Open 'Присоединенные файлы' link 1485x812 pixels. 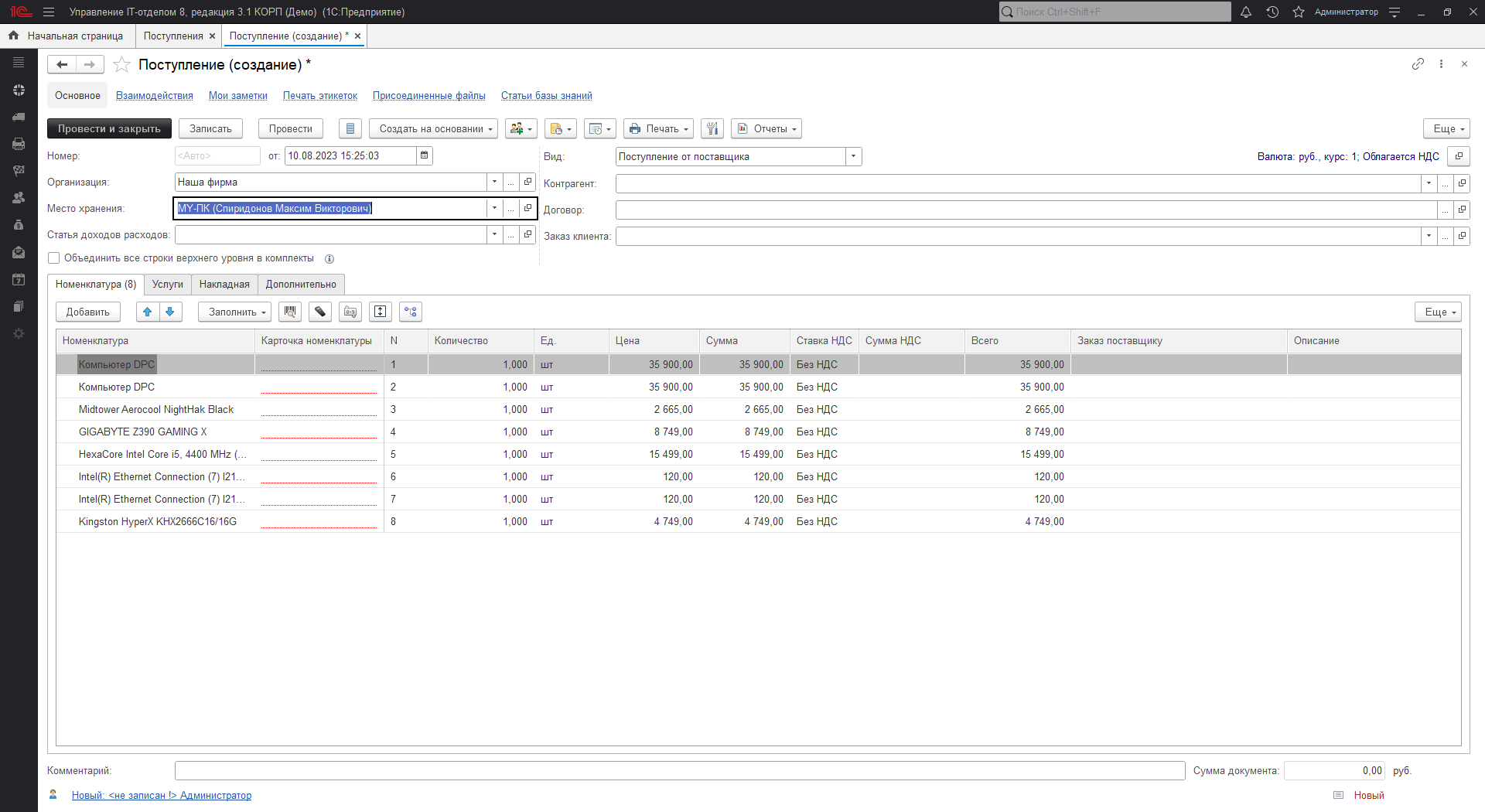[428, 96]
